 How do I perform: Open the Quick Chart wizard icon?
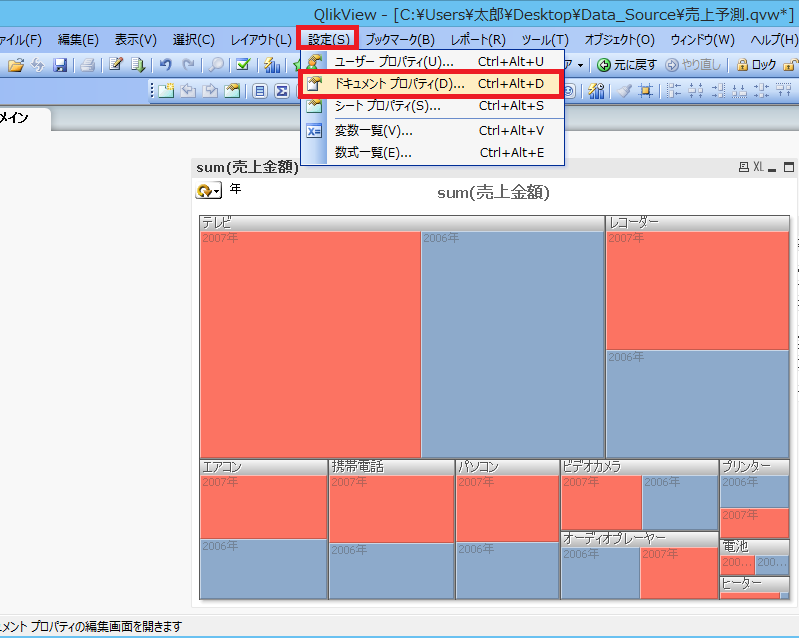pyautogui.click(x=271, y=65)
